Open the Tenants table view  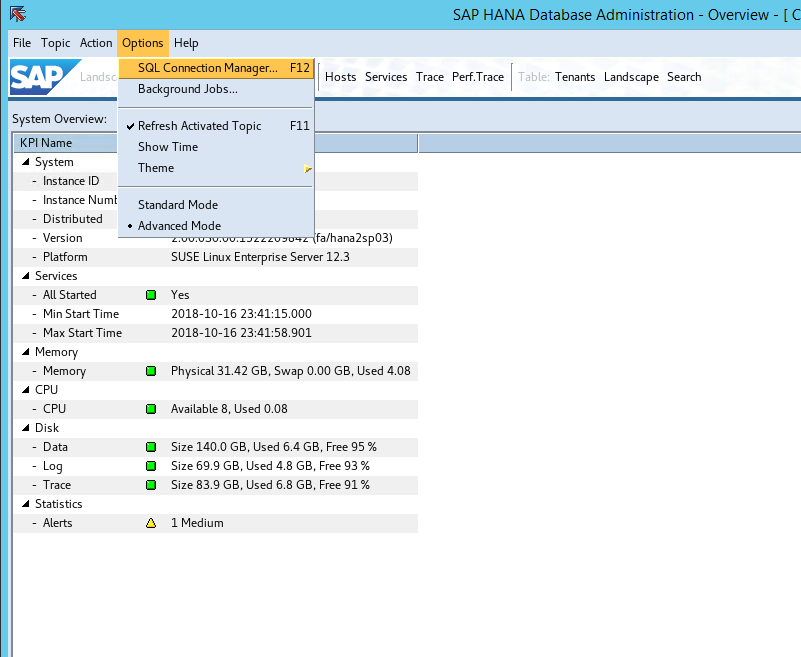tap(575, 77)
